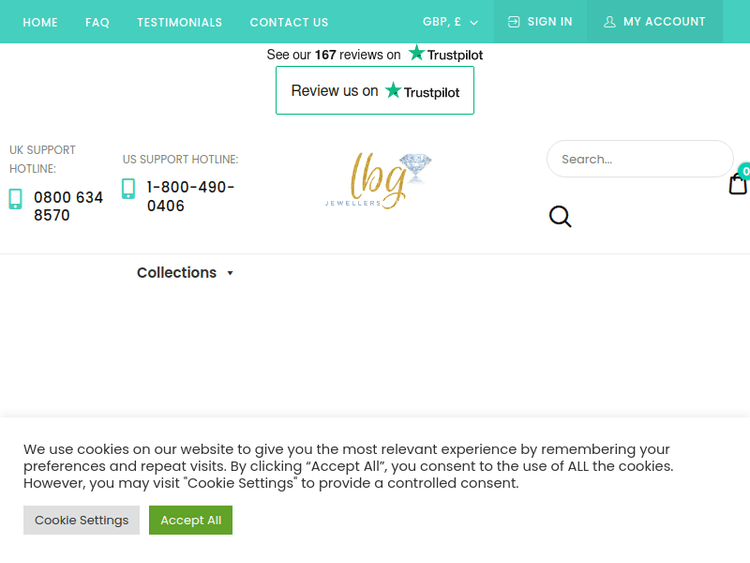The width and height of the screenshot is (750, 563).
Task: Click the Collections dropdown arrow
Action: pos(230,273)
